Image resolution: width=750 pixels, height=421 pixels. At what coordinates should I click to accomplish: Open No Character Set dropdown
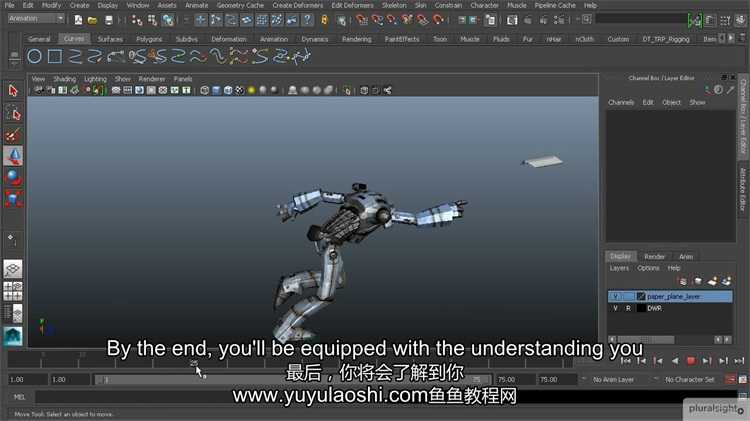click(x=689, y=379)
